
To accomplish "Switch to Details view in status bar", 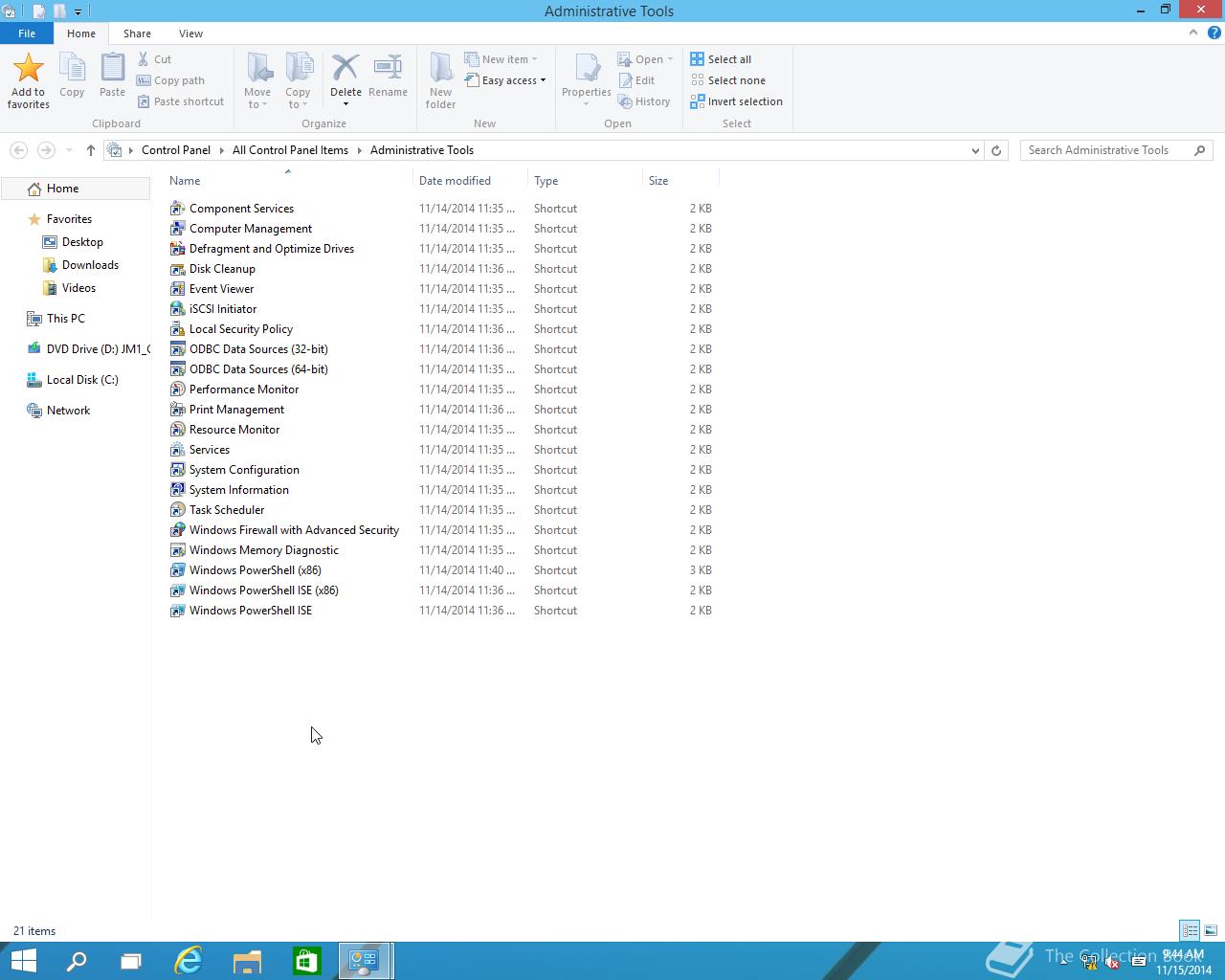I will pos(1190,930).
